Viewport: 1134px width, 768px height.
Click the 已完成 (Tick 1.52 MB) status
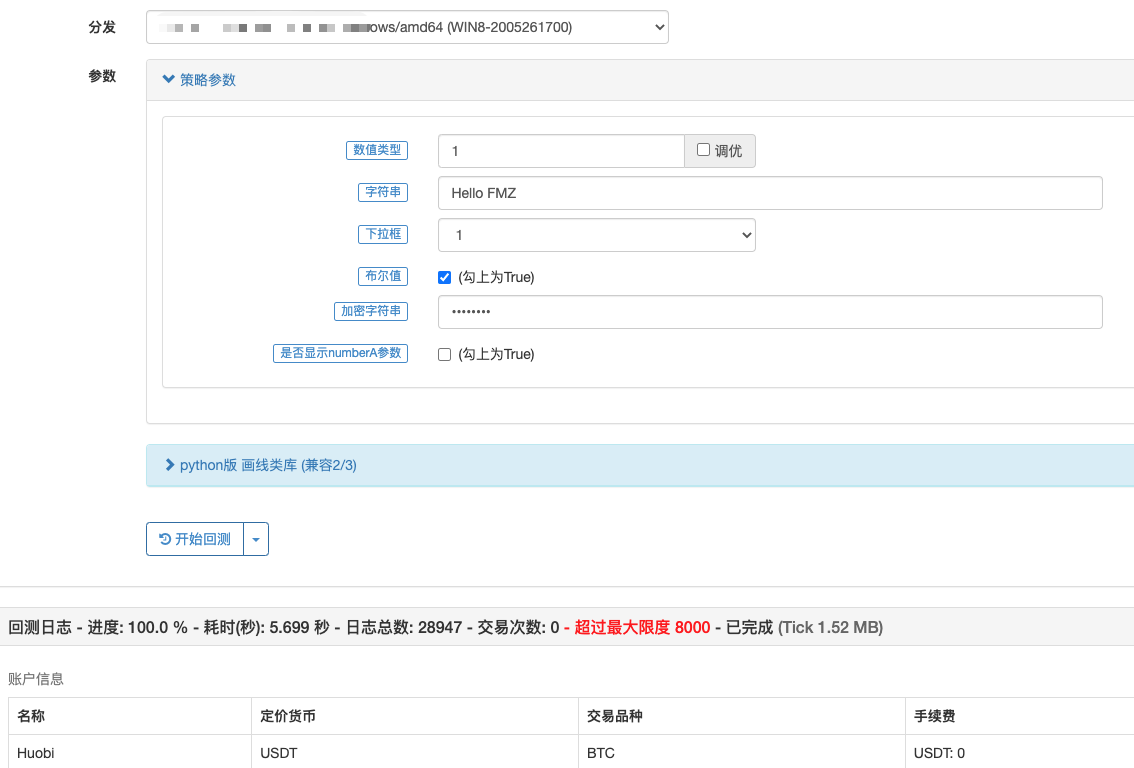804,627
